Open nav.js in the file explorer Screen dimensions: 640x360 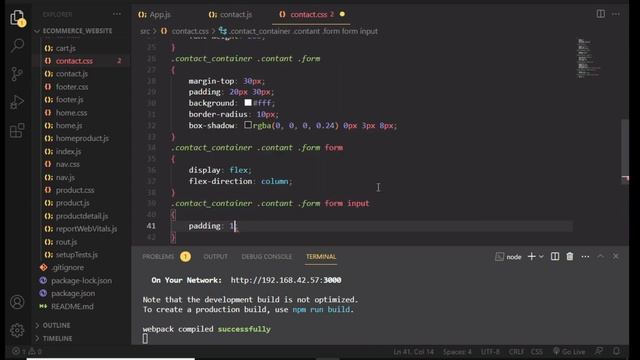pyautogui.click(x=65, y=178)
